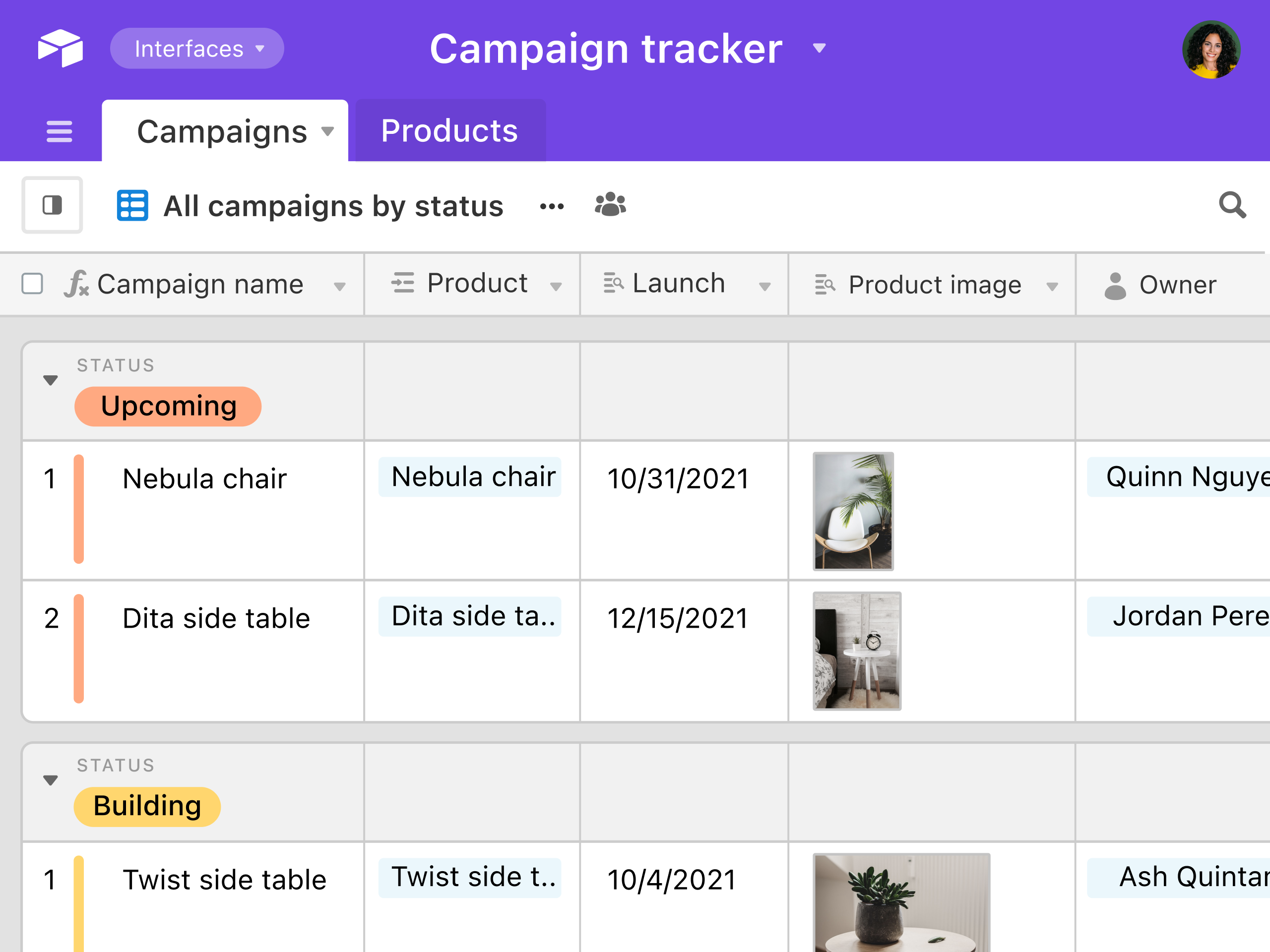
Task: Open the hamburger menu icon
Action: [59, 131]
